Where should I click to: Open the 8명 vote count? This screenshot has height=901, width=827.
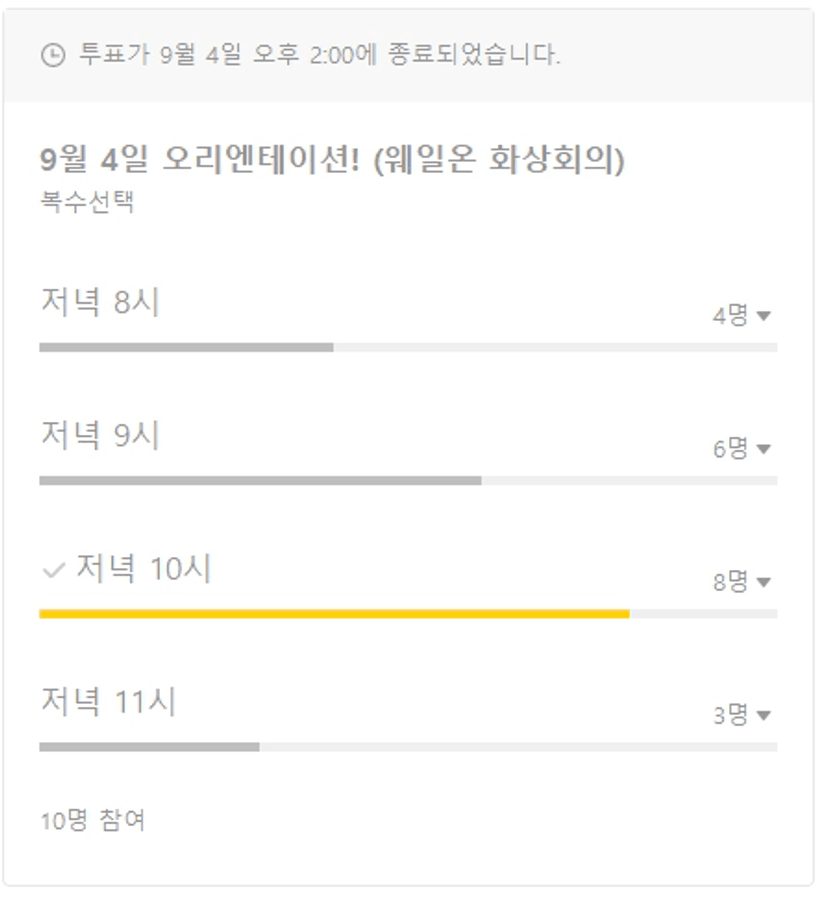click(730, 582)
